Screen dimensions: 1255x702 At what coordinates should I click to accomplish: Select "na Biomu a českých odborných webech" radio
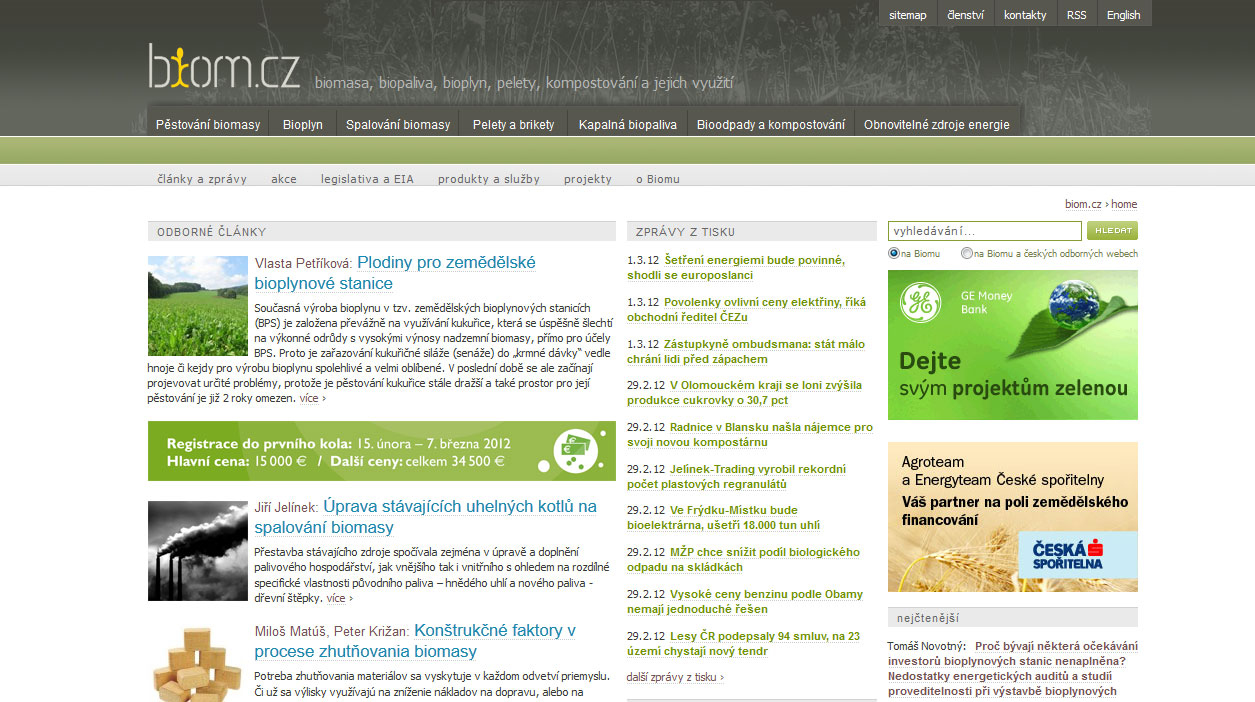pyautogui.click(x=966, y=254)
